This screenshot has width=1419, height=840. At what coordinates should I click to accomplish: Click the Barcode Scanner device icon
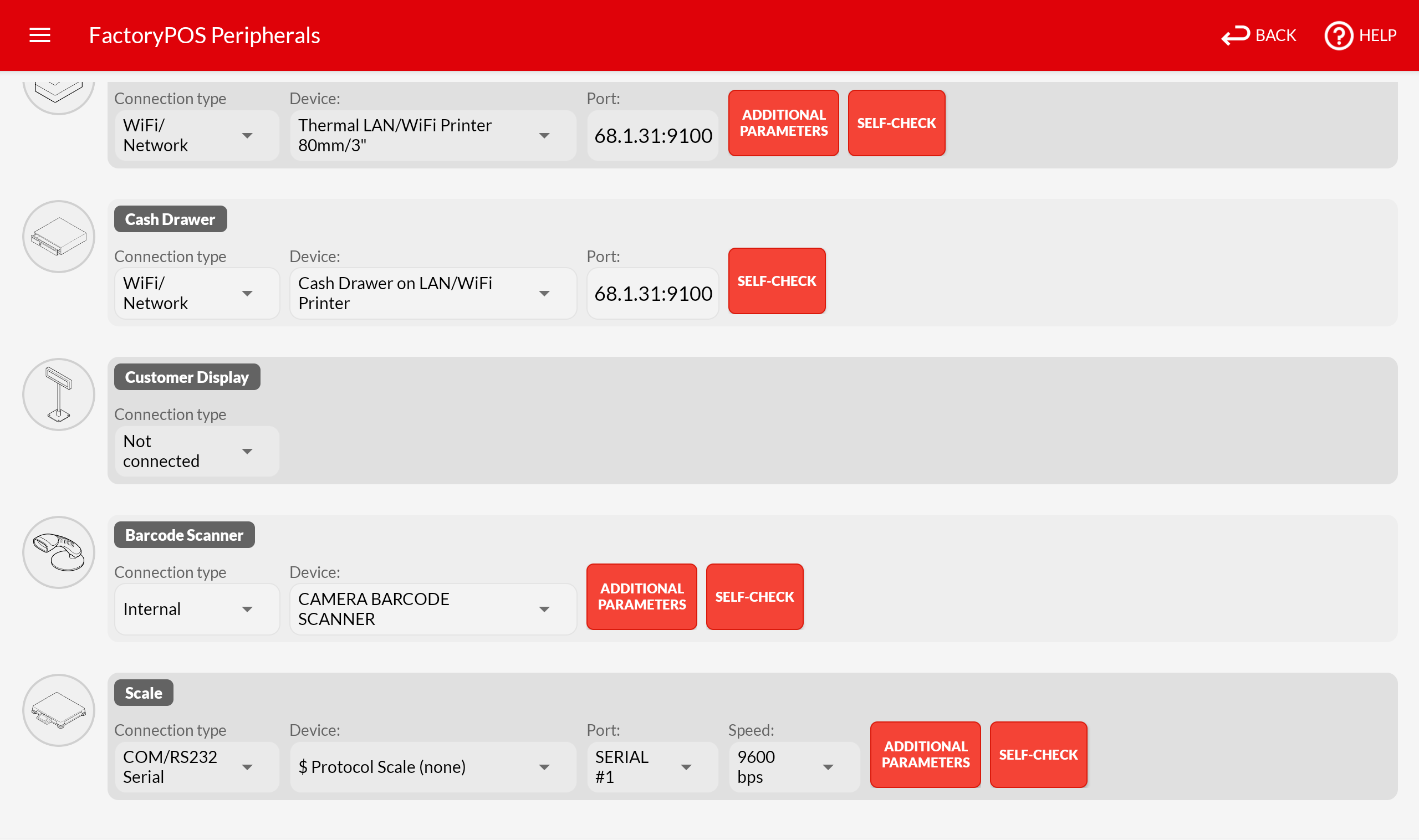pyautogui.click(x=58, y=552)
